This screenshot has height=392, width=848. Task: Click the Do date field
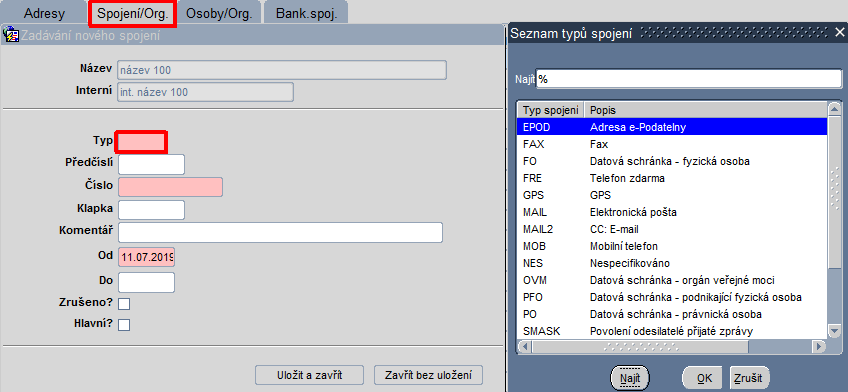(x=147, y=282)
